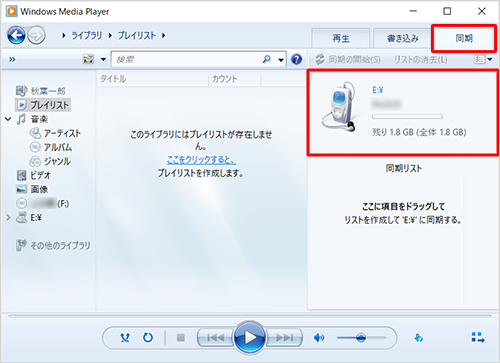Viewport: 500px width, 363px height.
Task: Go back with the blue back arrow
Action: 16,35
